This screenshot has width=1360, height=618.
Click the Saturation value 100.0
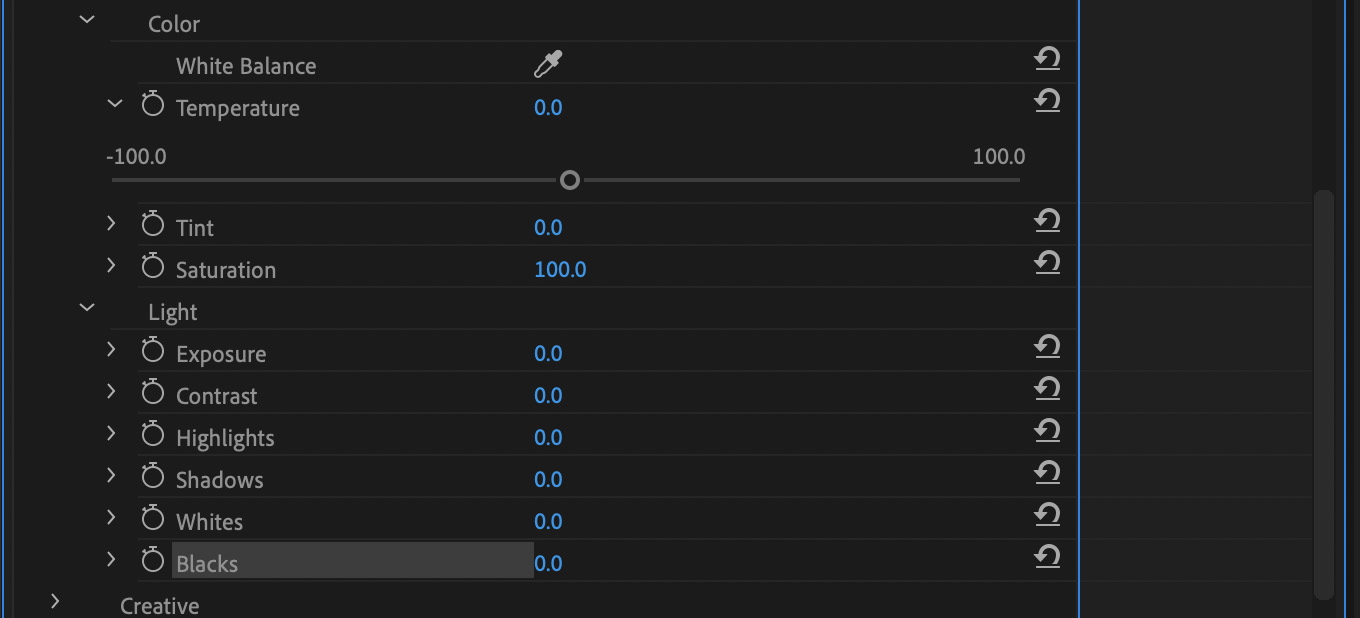pyautogui.click(x=560, y=270)
